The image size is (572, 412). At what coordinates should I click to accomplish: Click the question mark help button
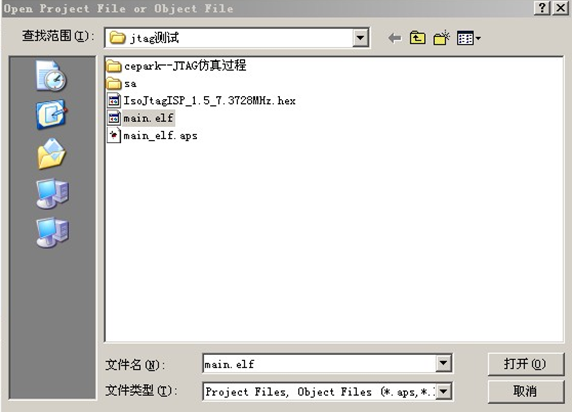542,8
